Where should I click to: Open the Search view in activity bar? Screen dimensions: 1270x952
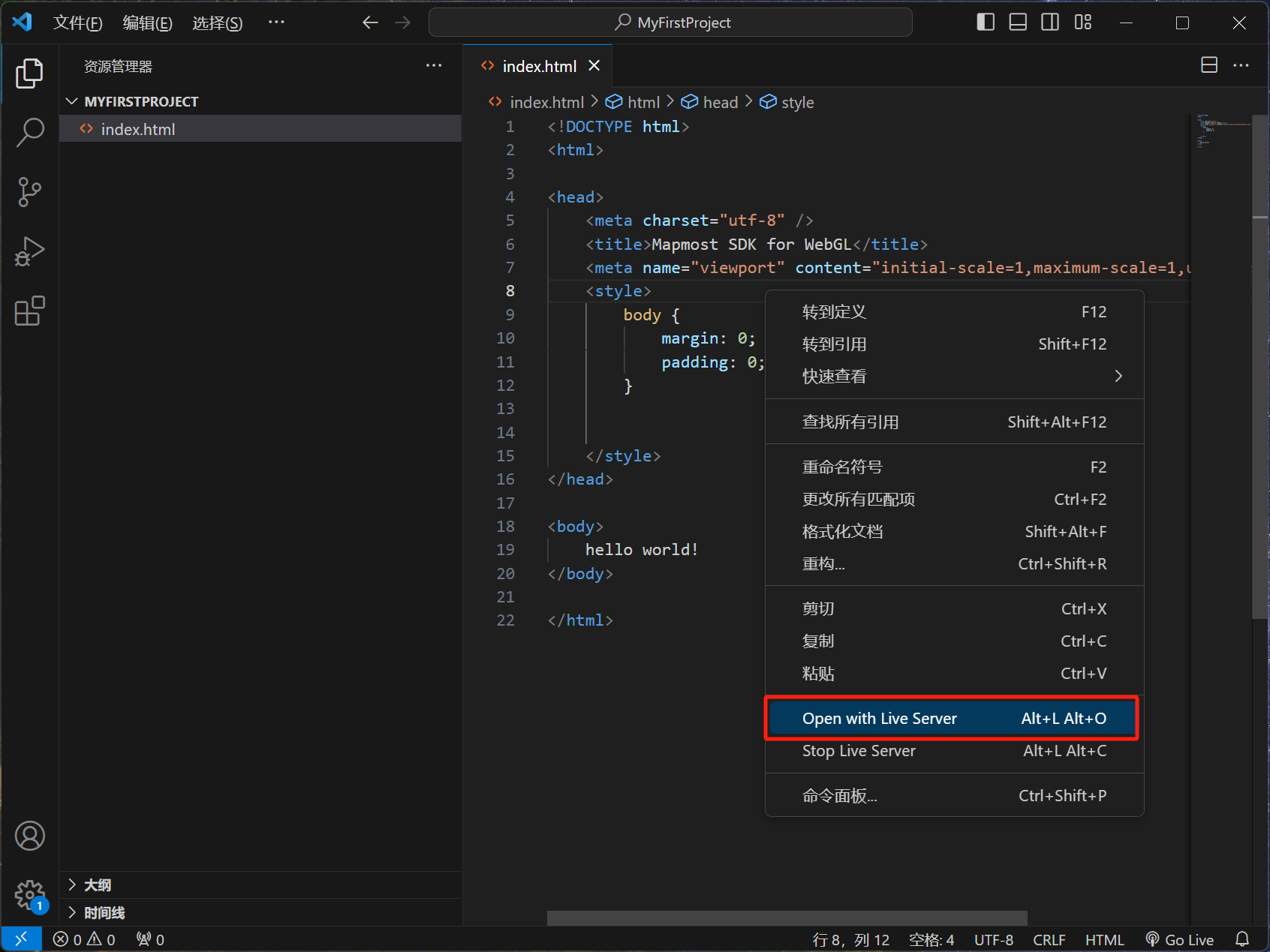coord(30,132)
